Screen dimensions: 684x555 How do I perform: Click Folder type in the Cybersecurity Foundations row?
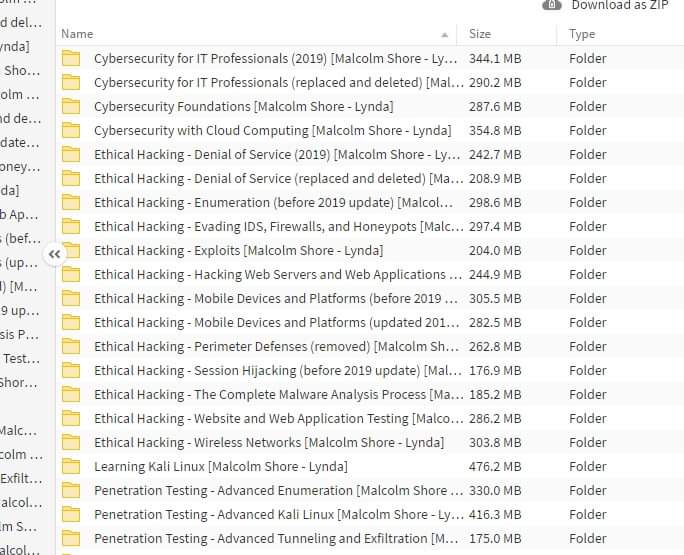(588, 106)
